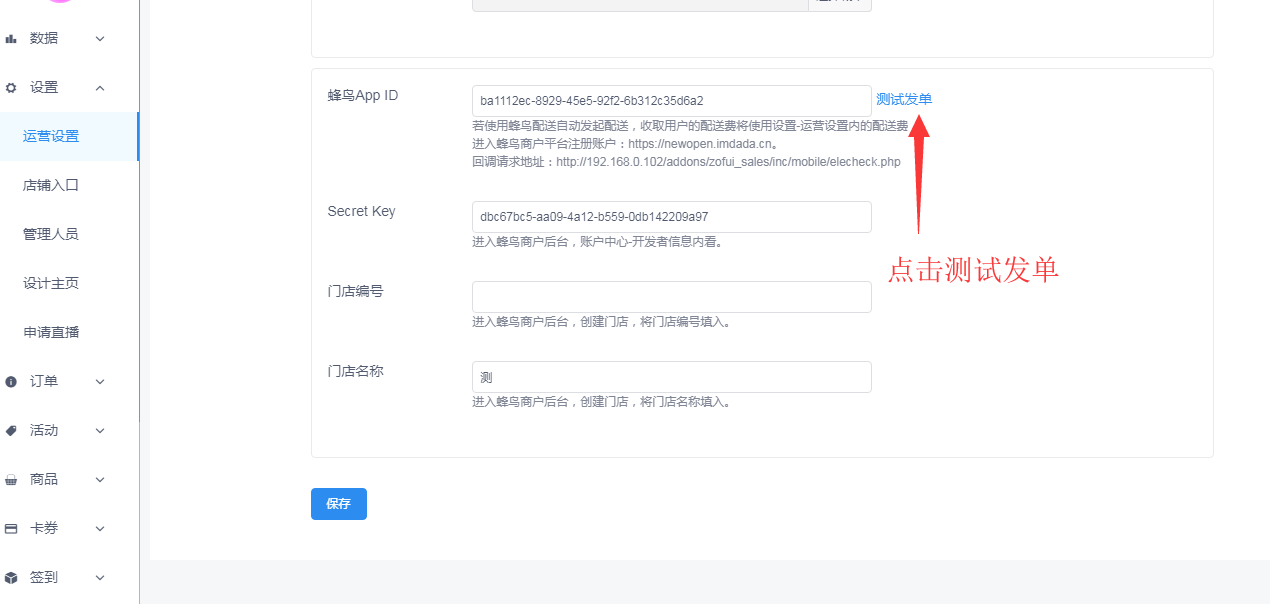1270x604 pixels.
Task: Click the 商品 basket icon
Action: click(x=11, y=480)
